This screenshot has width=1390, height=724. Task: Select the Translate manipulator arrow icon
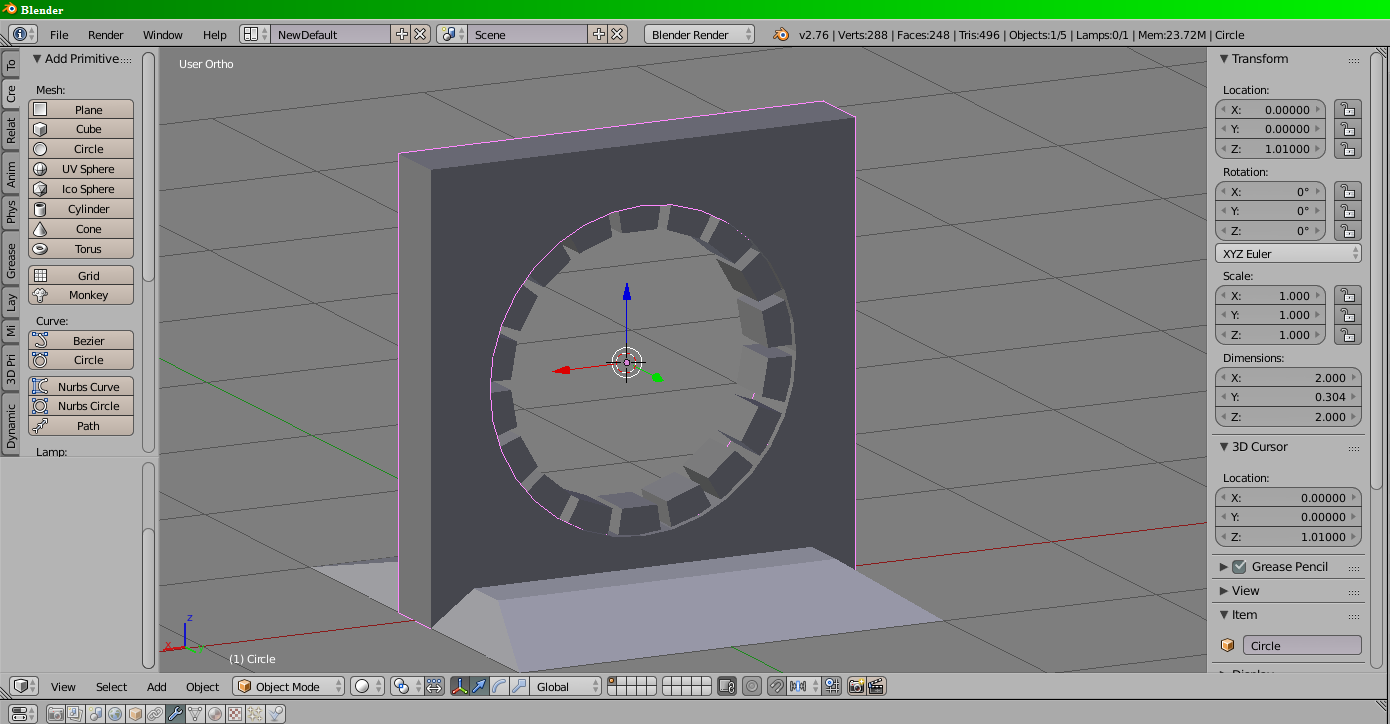479,686
